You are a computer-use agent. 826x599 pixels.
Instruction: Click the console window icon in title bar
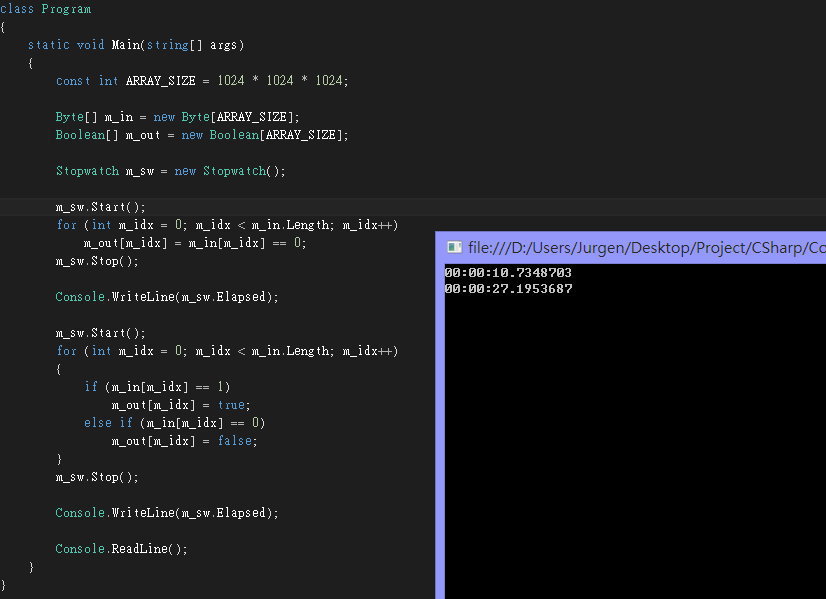click(454, 247)
